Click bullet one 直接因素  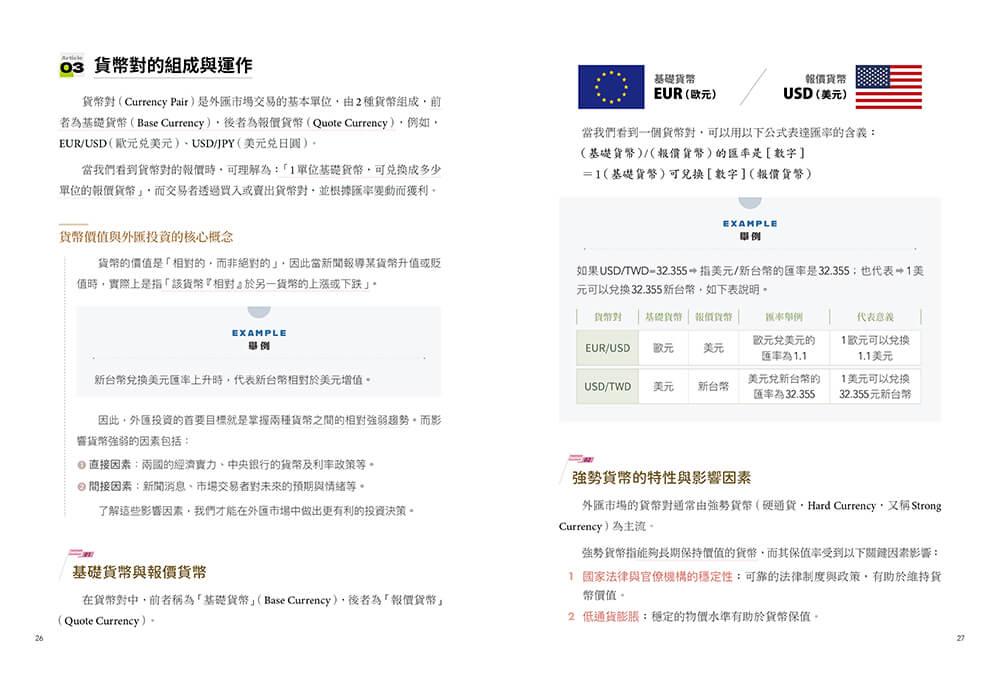coord(226,465)
